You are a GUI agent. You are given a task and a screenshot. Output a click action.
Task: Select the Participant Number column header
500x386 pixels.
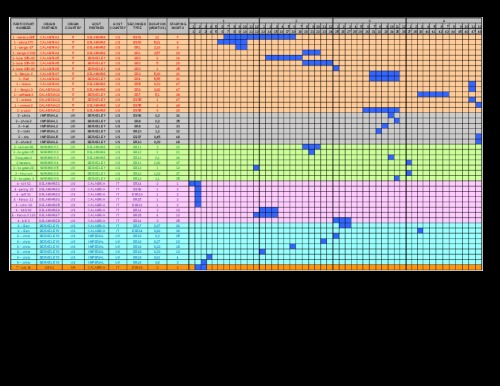(x=23, y=26)
